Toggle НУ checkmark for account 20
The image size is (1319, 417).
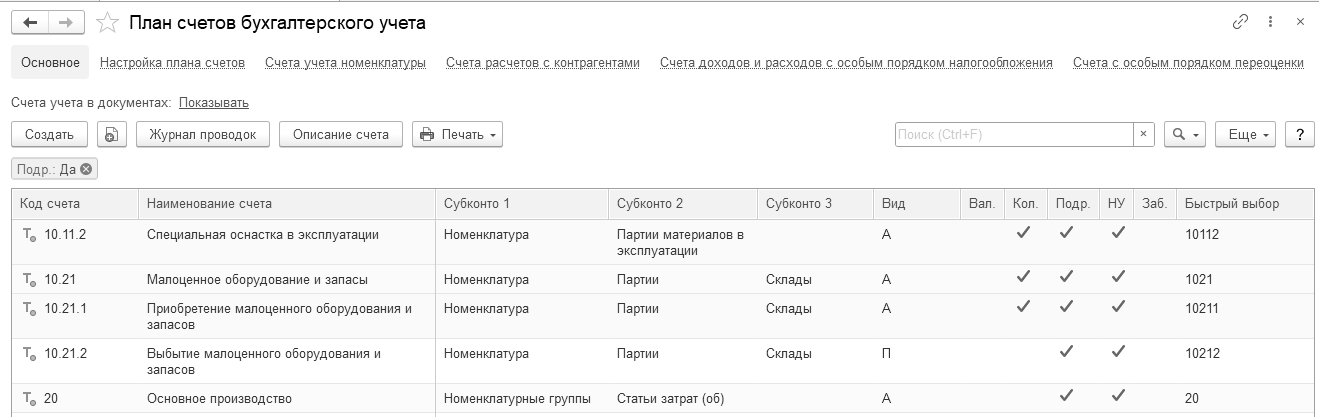tap(1118, 396)
